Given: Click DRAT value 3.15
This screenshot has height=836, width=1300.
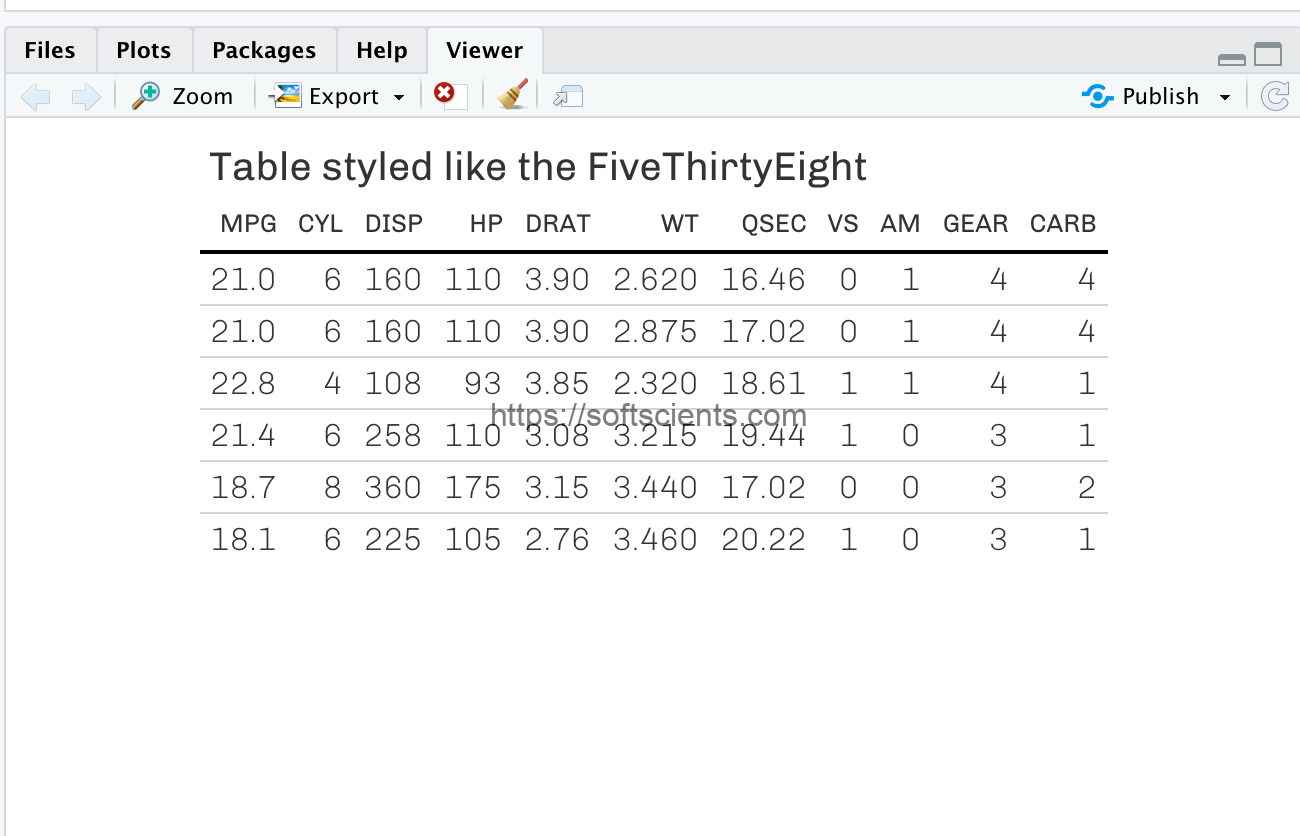Looking at the screenshot, I should point(557,488).
